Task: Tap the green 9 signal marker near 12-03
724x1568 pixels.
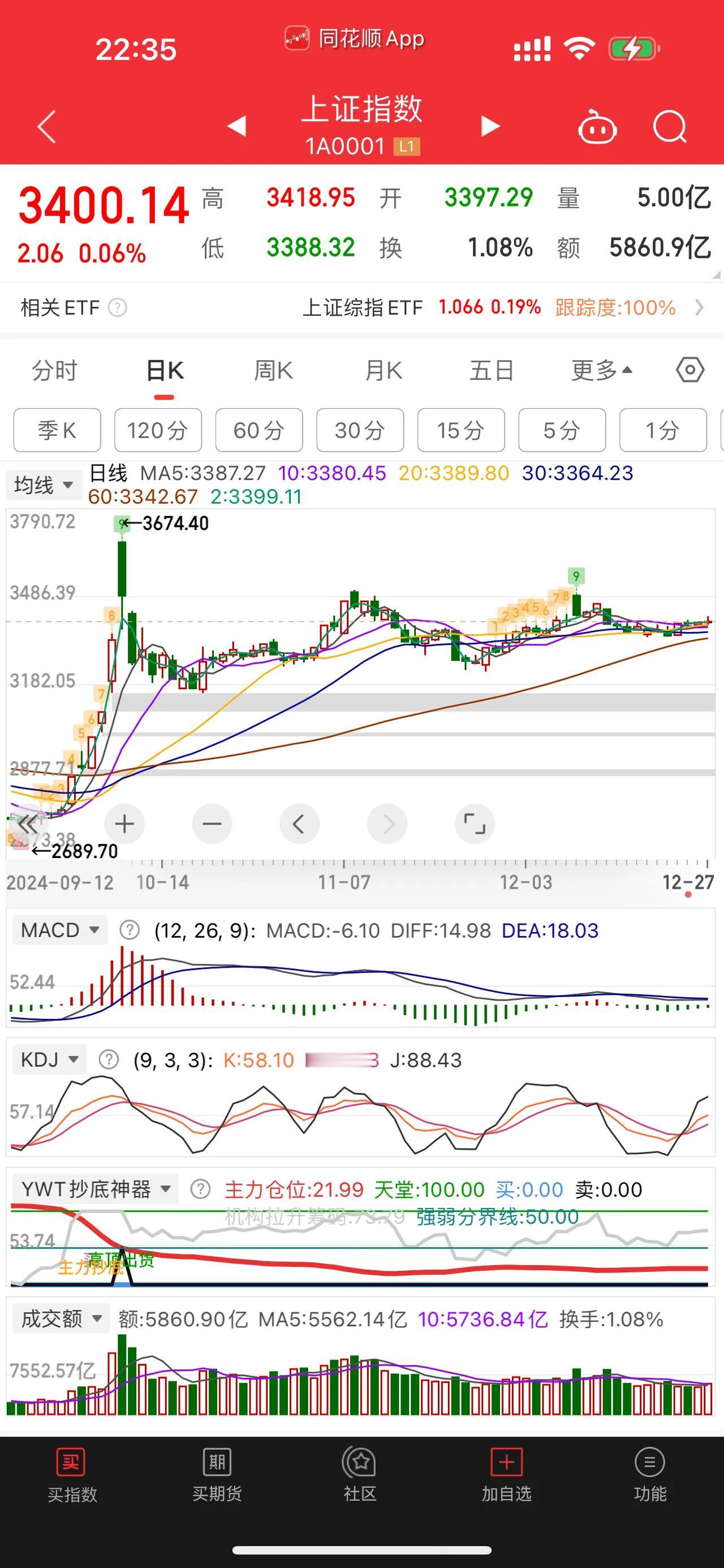Action: point(575,575)
